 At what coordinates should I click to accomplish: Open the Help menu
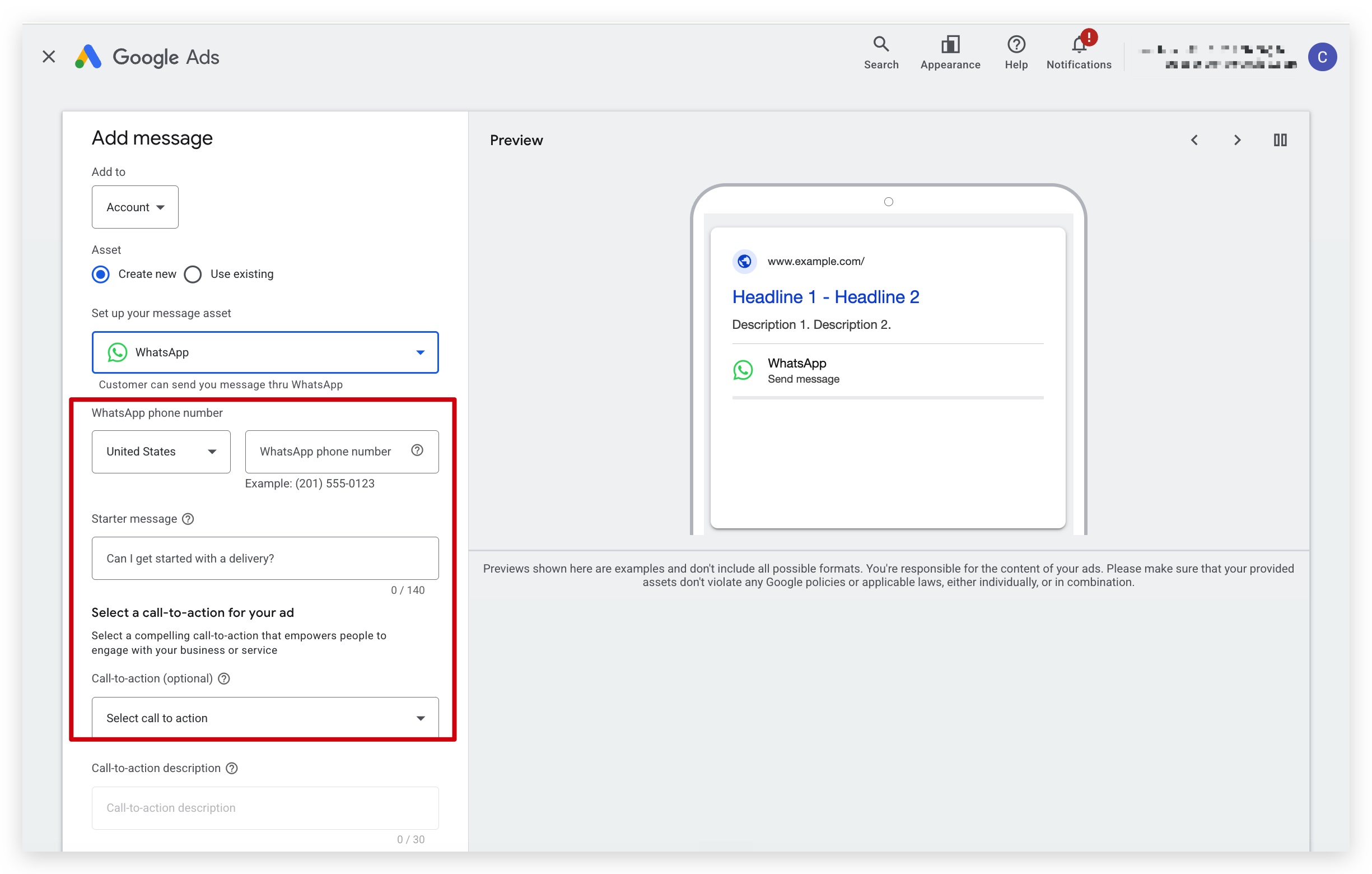[1016, 53]
